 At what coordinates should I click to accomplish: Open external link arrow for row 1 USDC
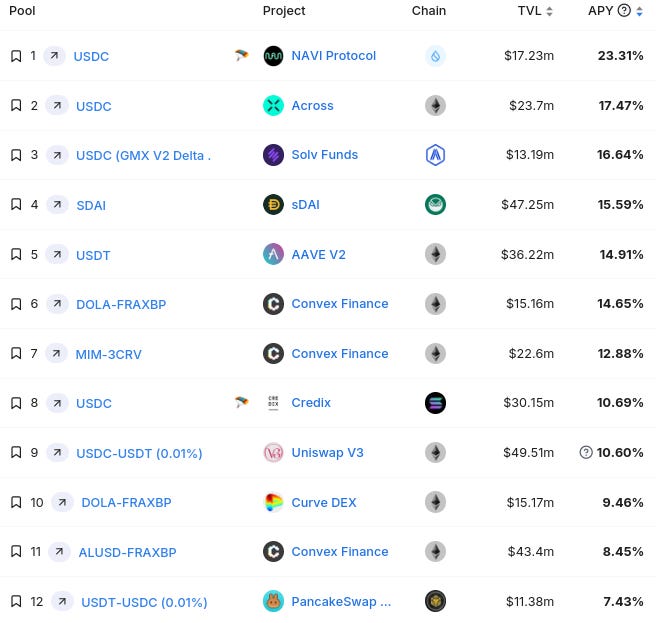54,56
